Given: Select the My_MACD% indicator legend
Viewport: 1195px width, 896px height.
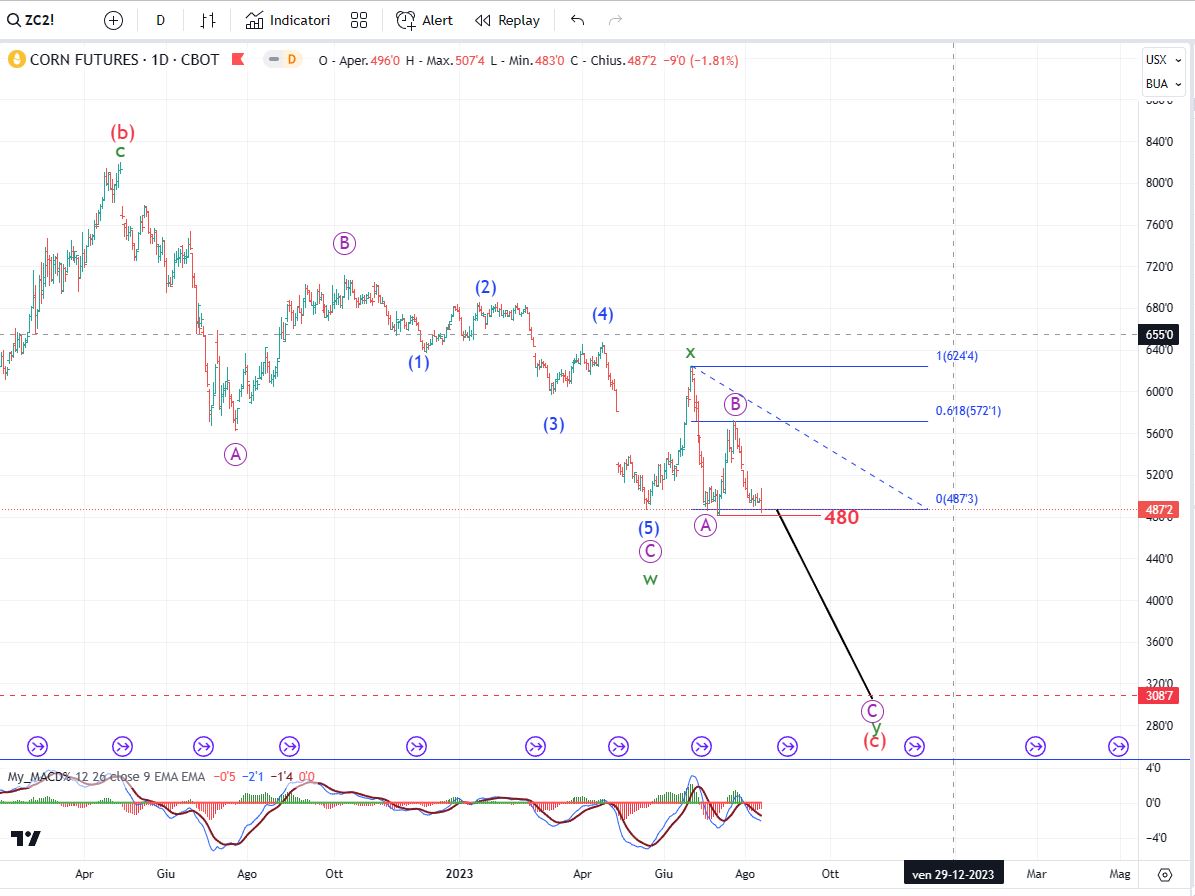Looking at the screenshot, I should click(x=106, y=776).
